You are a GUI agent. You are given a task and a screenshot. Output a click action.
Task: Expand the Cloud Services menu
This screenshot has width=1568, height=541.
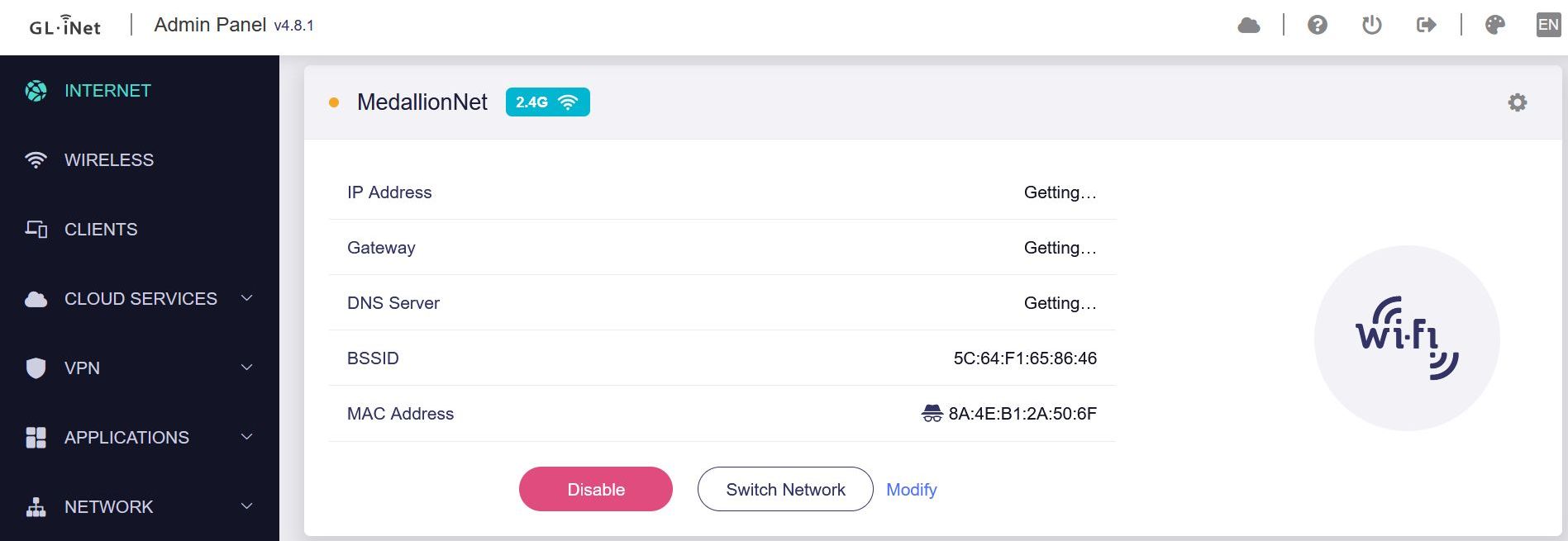tap(141, 299)
